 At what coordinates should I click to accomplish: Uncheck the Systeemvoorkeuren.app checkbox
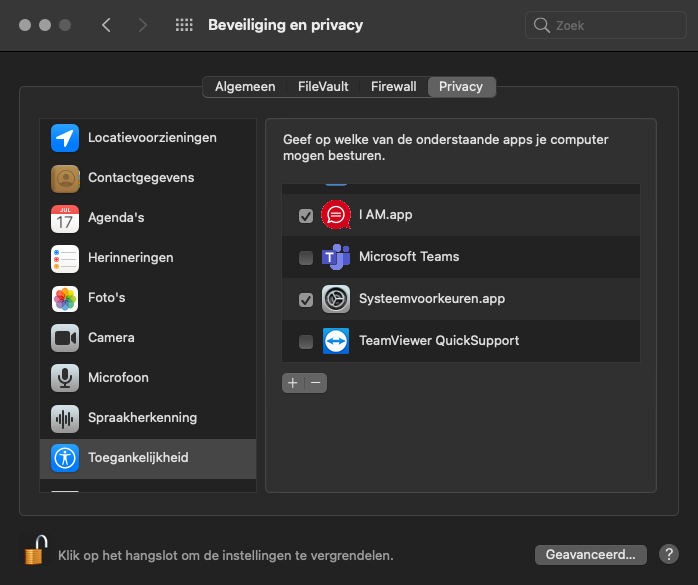click(x=306, y=300)
